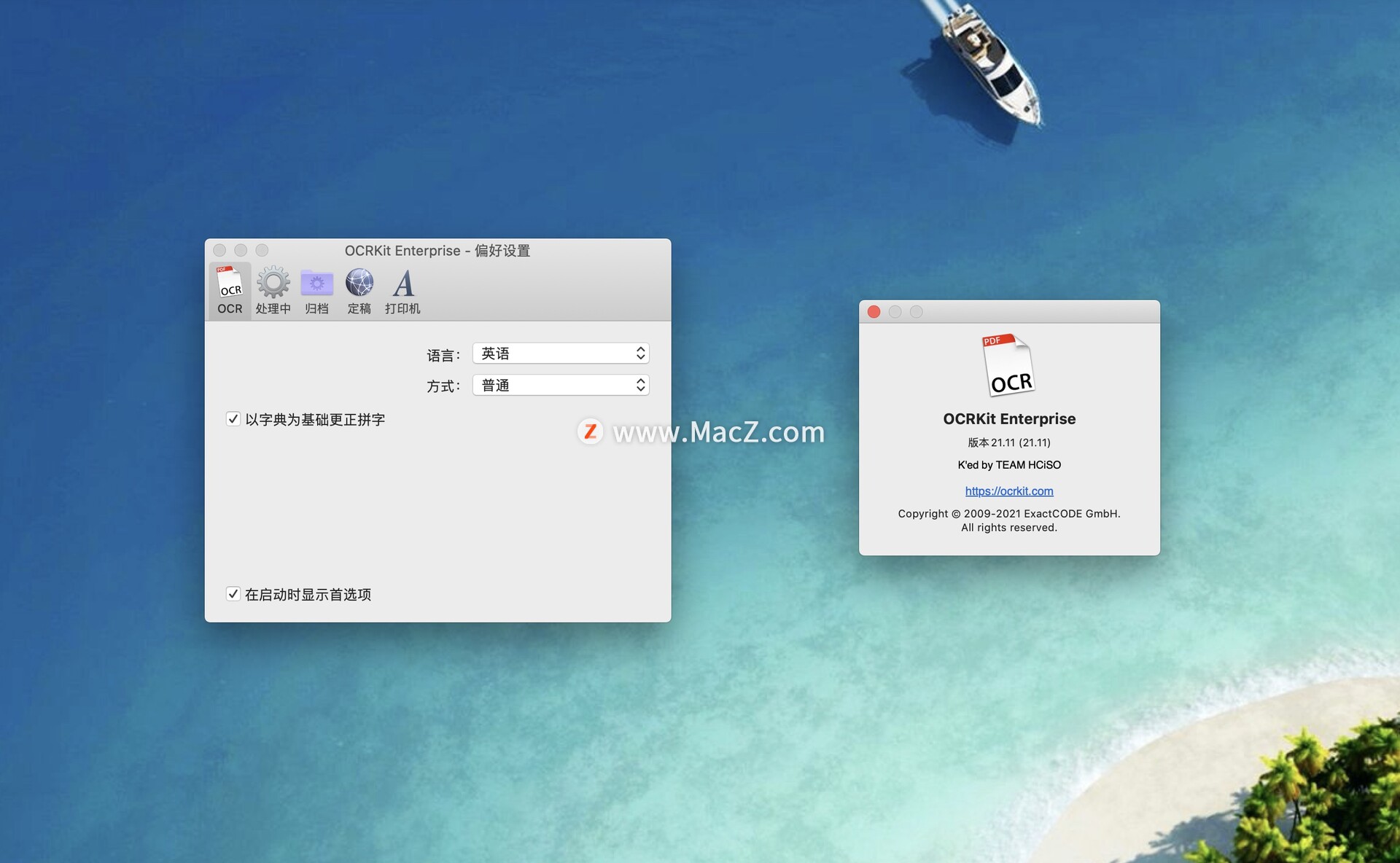Toggle 在启动时显示首选项 checkbox

click(233, 594)
